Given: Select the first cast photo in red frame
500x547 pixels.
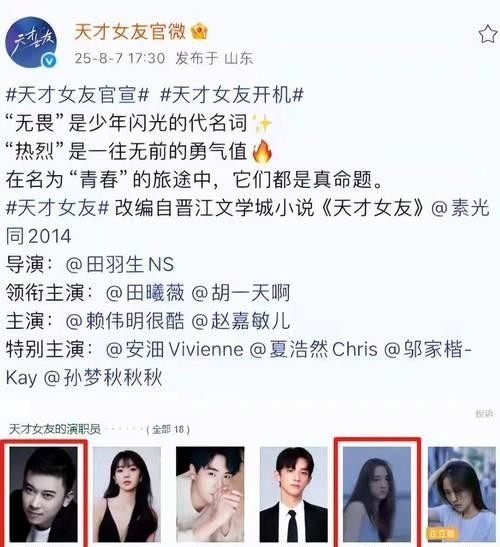Looking at the screenshot, I should coord(43,495).
